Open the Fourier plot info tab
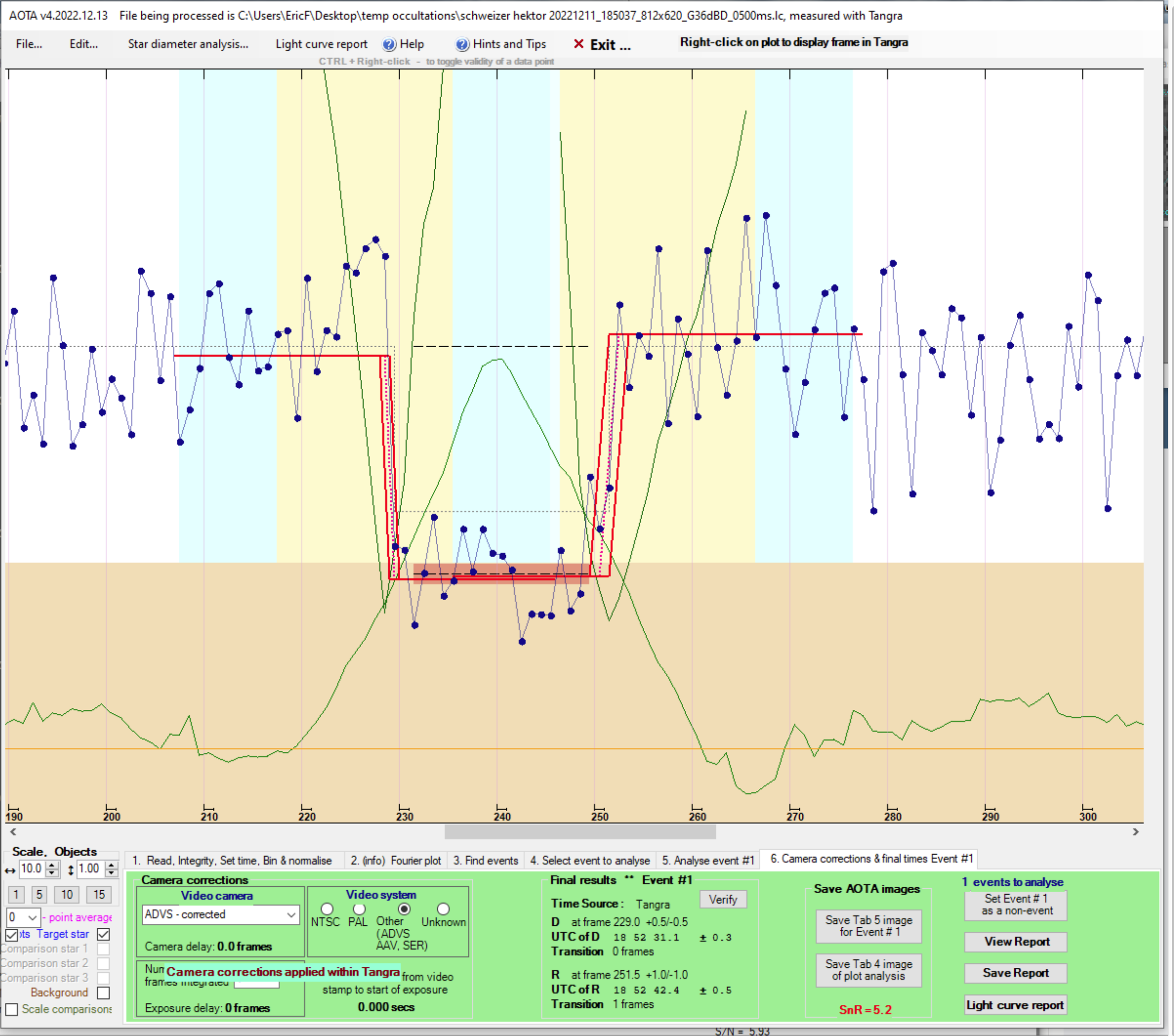 tap(396, 860)
